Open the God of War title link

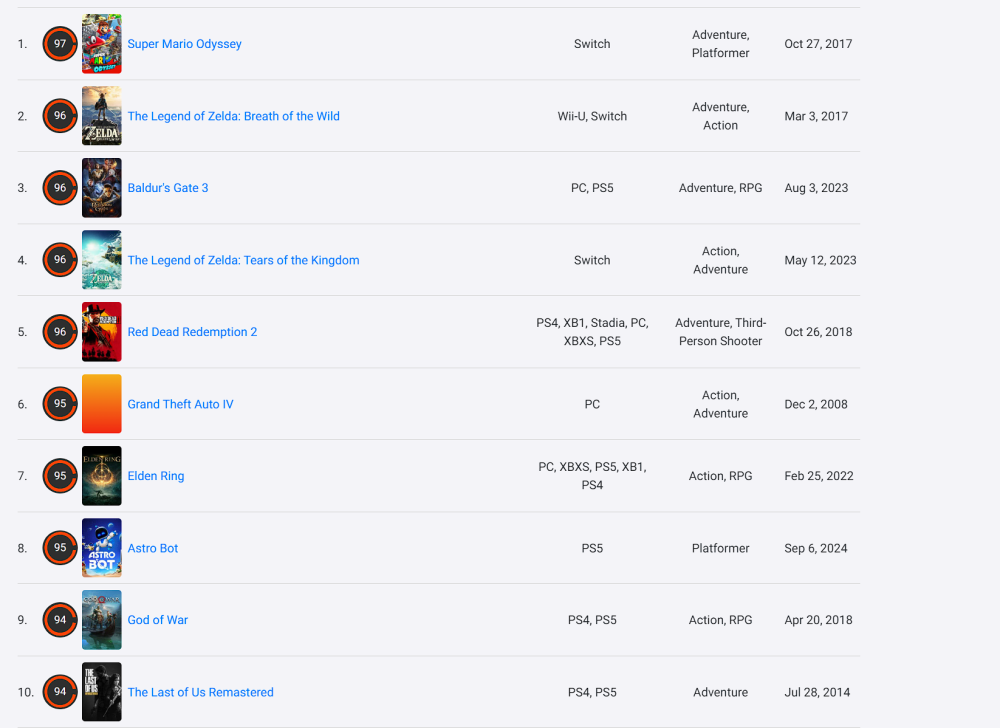coord(157,620)
